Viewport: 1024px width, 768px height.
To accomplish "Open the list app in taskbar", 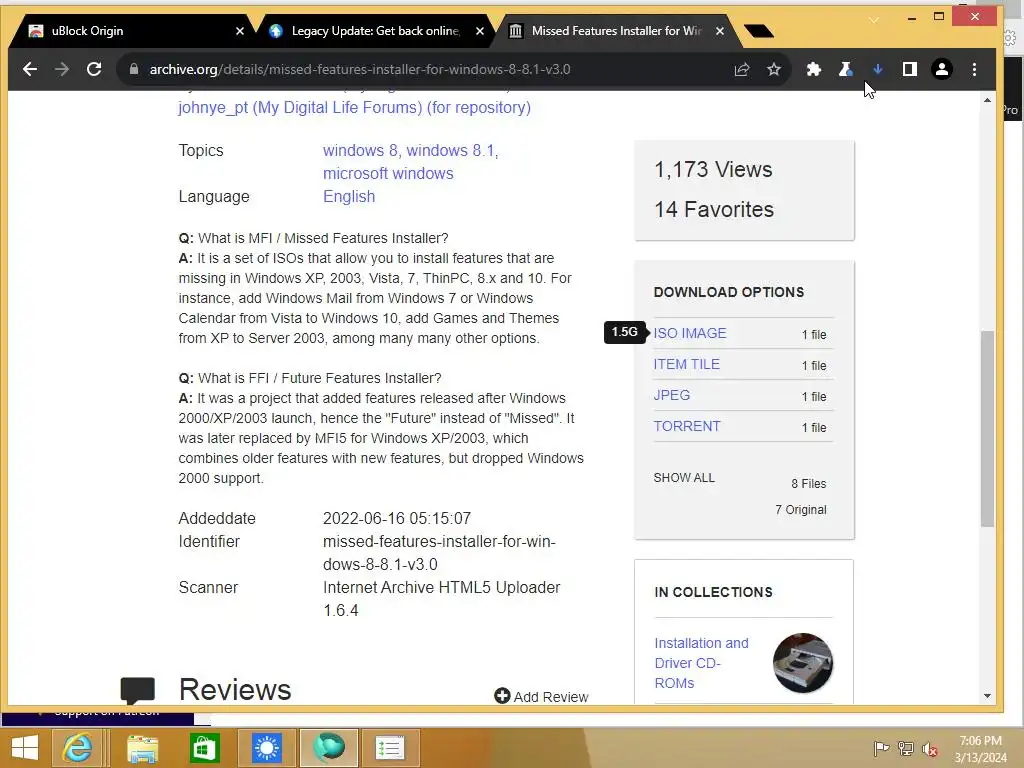I will 390,748.
